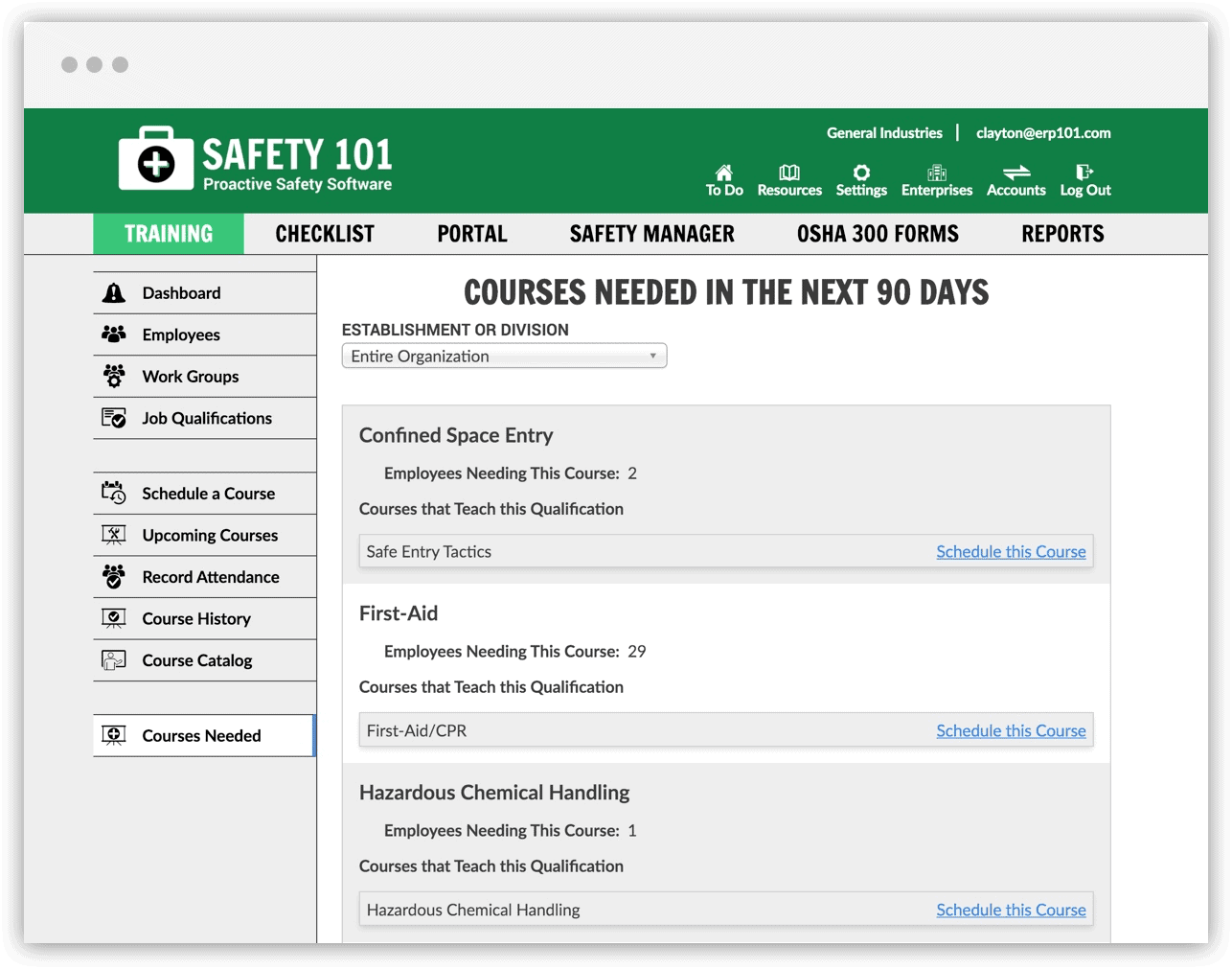Viewport: 1232px width, 969px height.
Task: Open the Resources book icon
Action: (x=789, y=173)
